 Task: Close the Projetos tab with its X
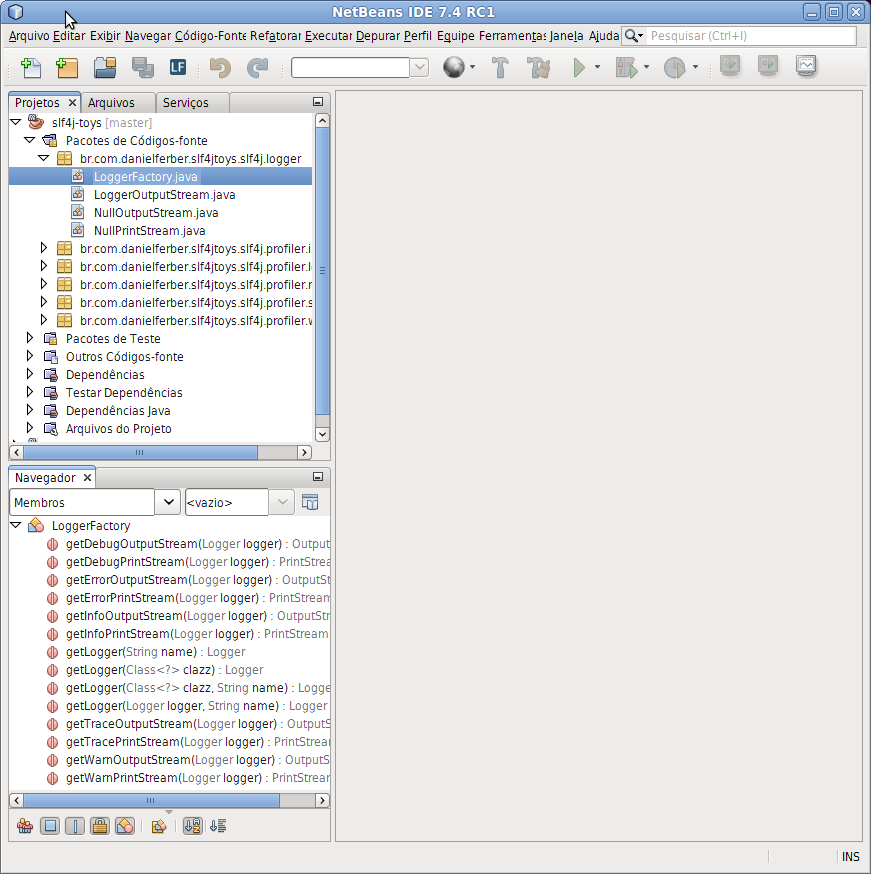tap(72, 103)
